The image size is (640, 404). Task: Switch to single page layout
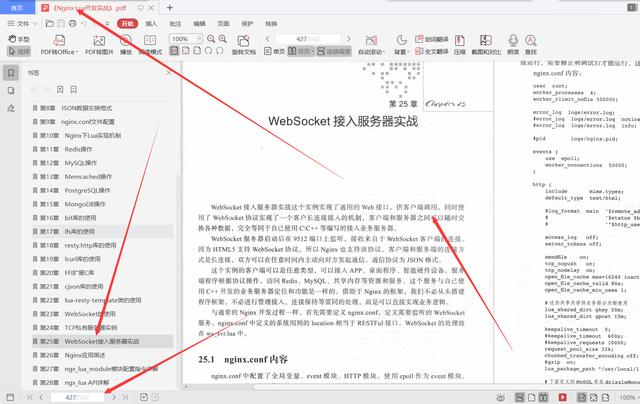[274, 51]
